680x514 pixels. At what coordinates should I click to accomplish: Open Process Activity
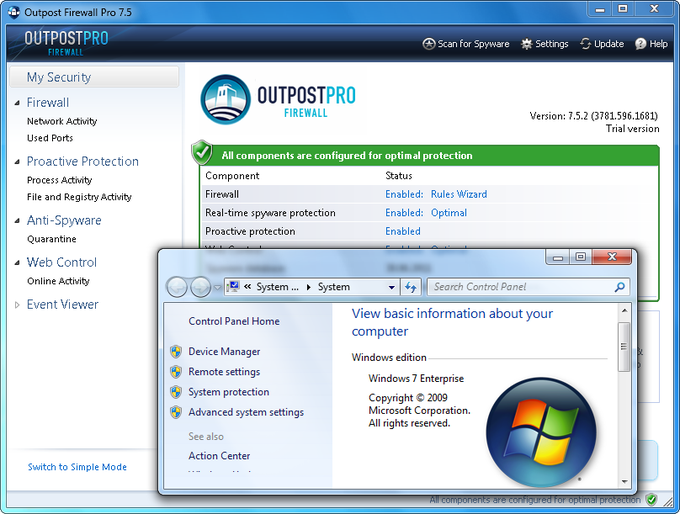pyautogui.click(x=59, y=180)
